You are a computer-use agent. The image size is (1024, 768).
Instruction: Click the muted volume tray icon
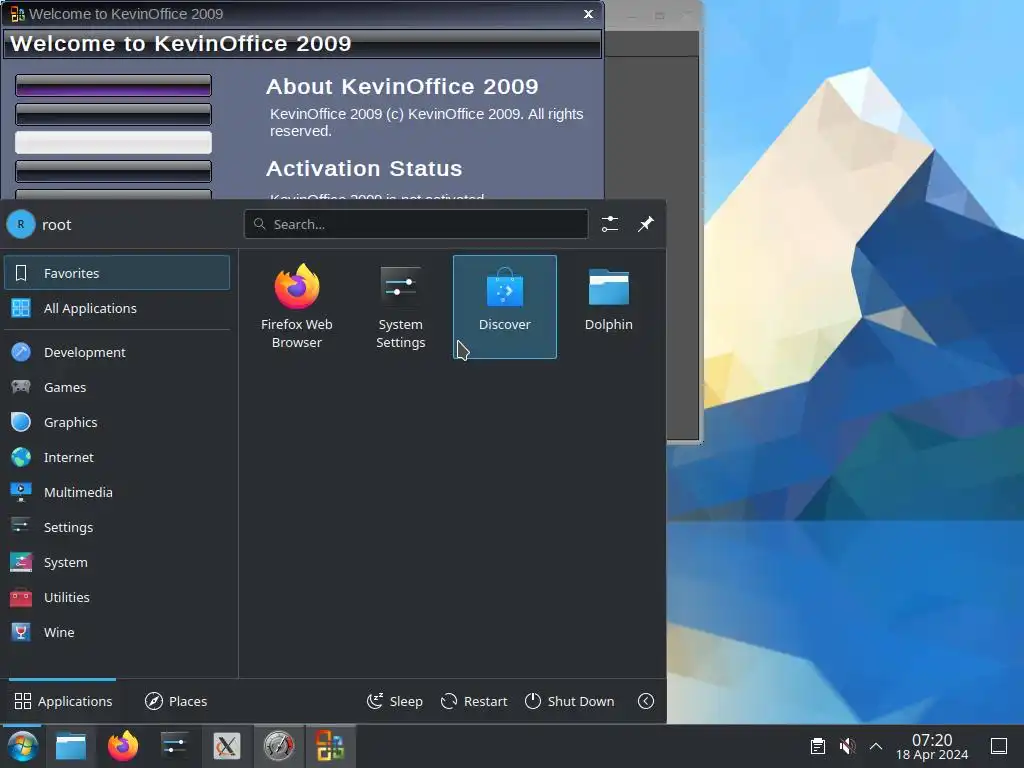click(847, 746)
